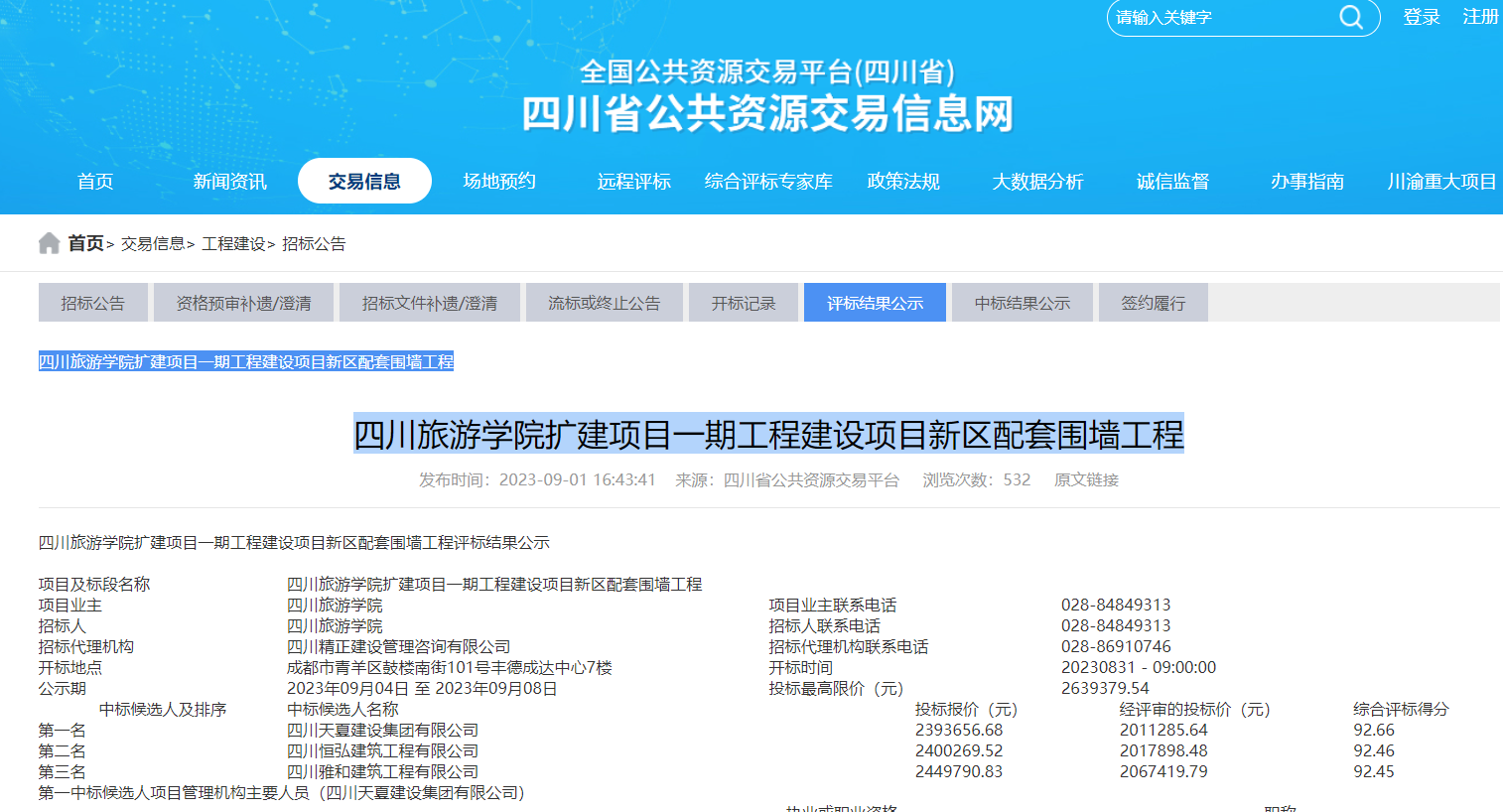Go to 首页 in main navigation

click(x=95, y=182)
